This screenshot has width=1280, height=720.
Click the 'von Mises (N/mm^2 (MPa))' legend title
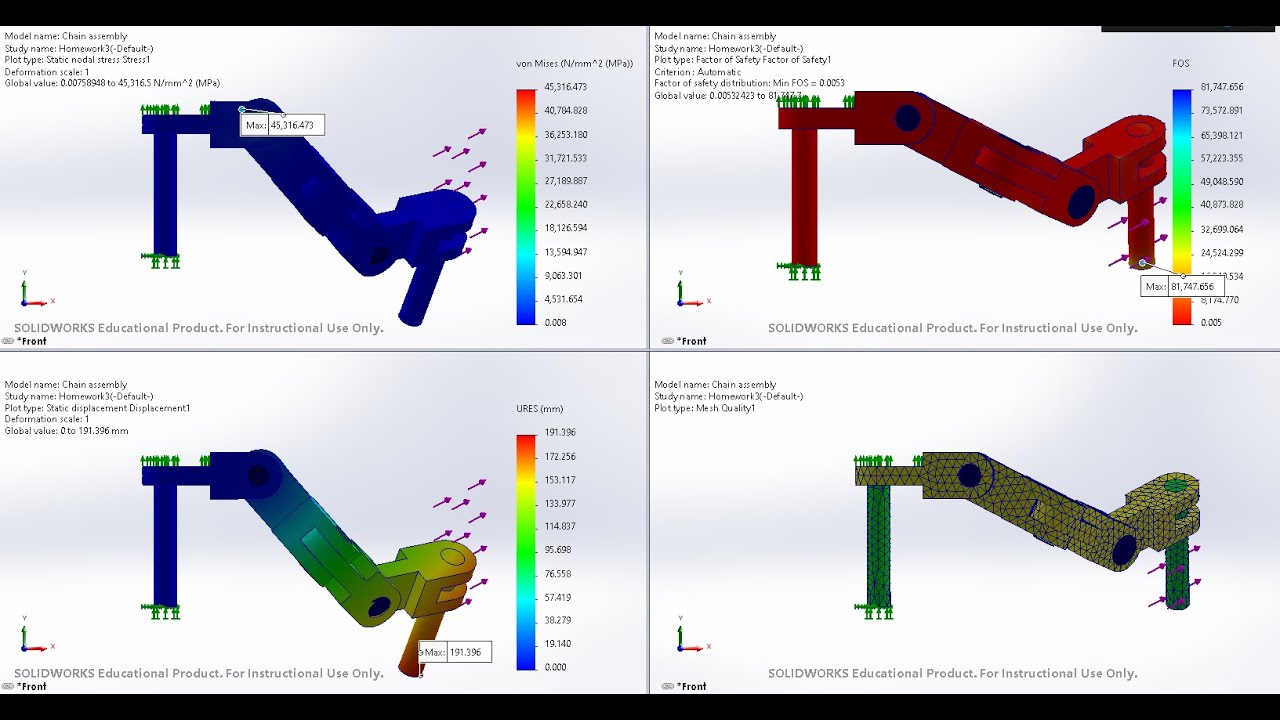click(x=574, y=63)
